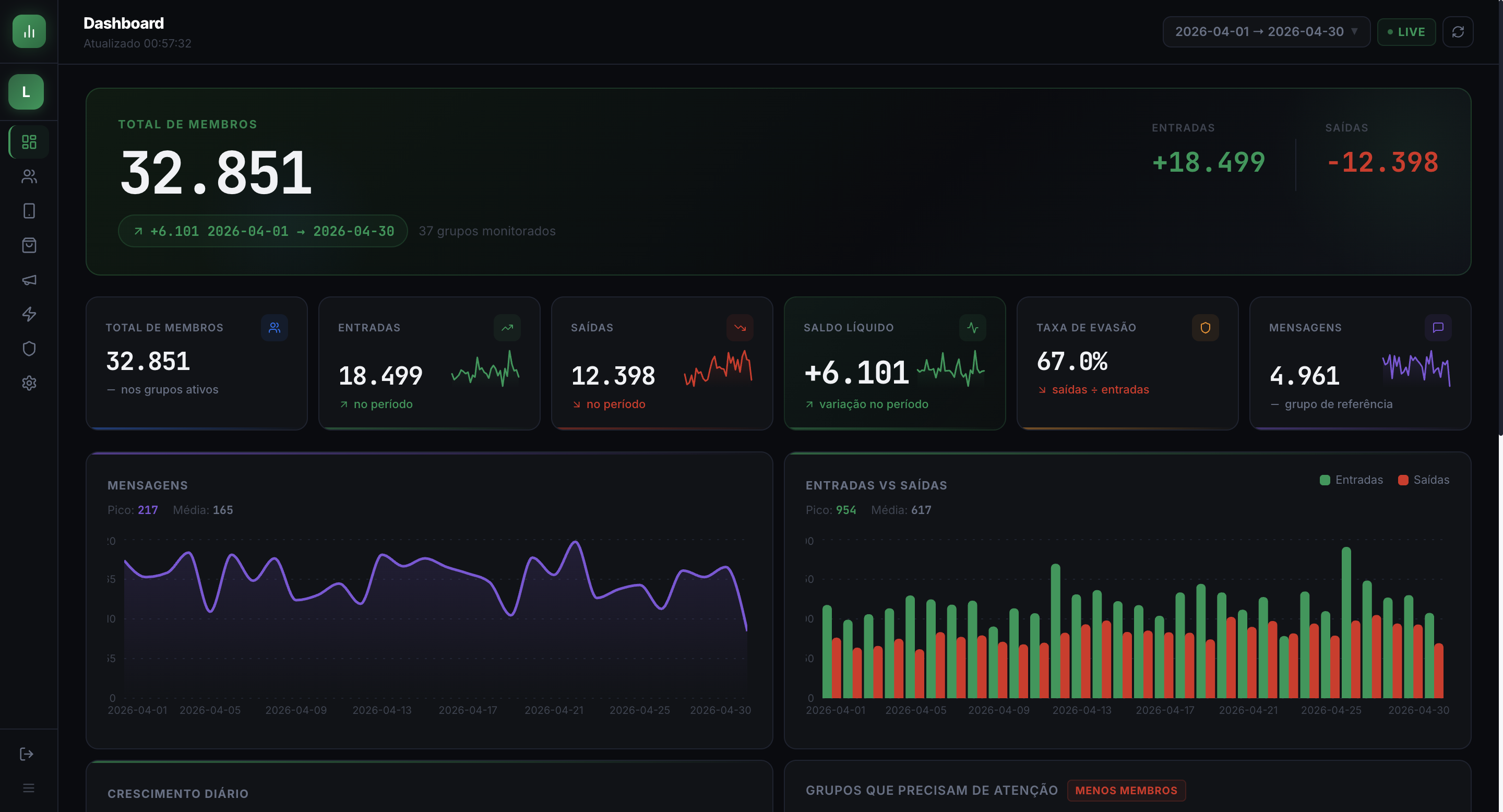Image resolution: width=1503 pixels, height=812 pixels.
Task: Open the members people icon in sidebar
Action: pos(29,176)
